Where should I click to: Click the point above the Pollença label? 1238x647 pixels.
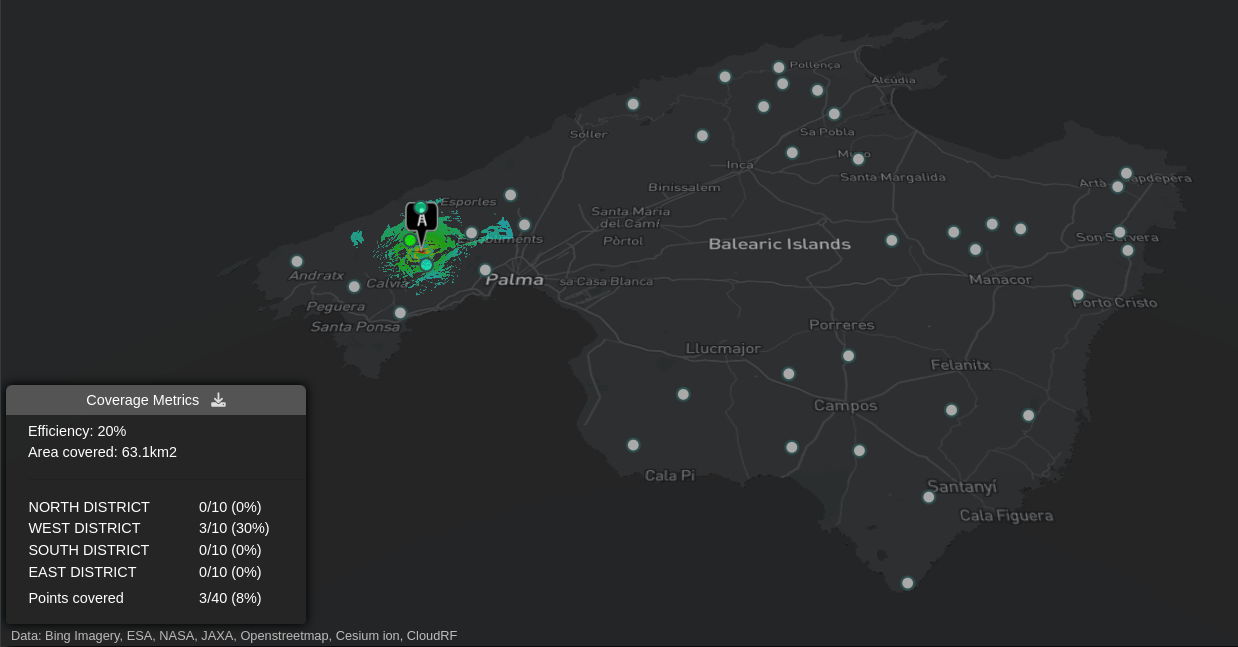click(779, 68)
